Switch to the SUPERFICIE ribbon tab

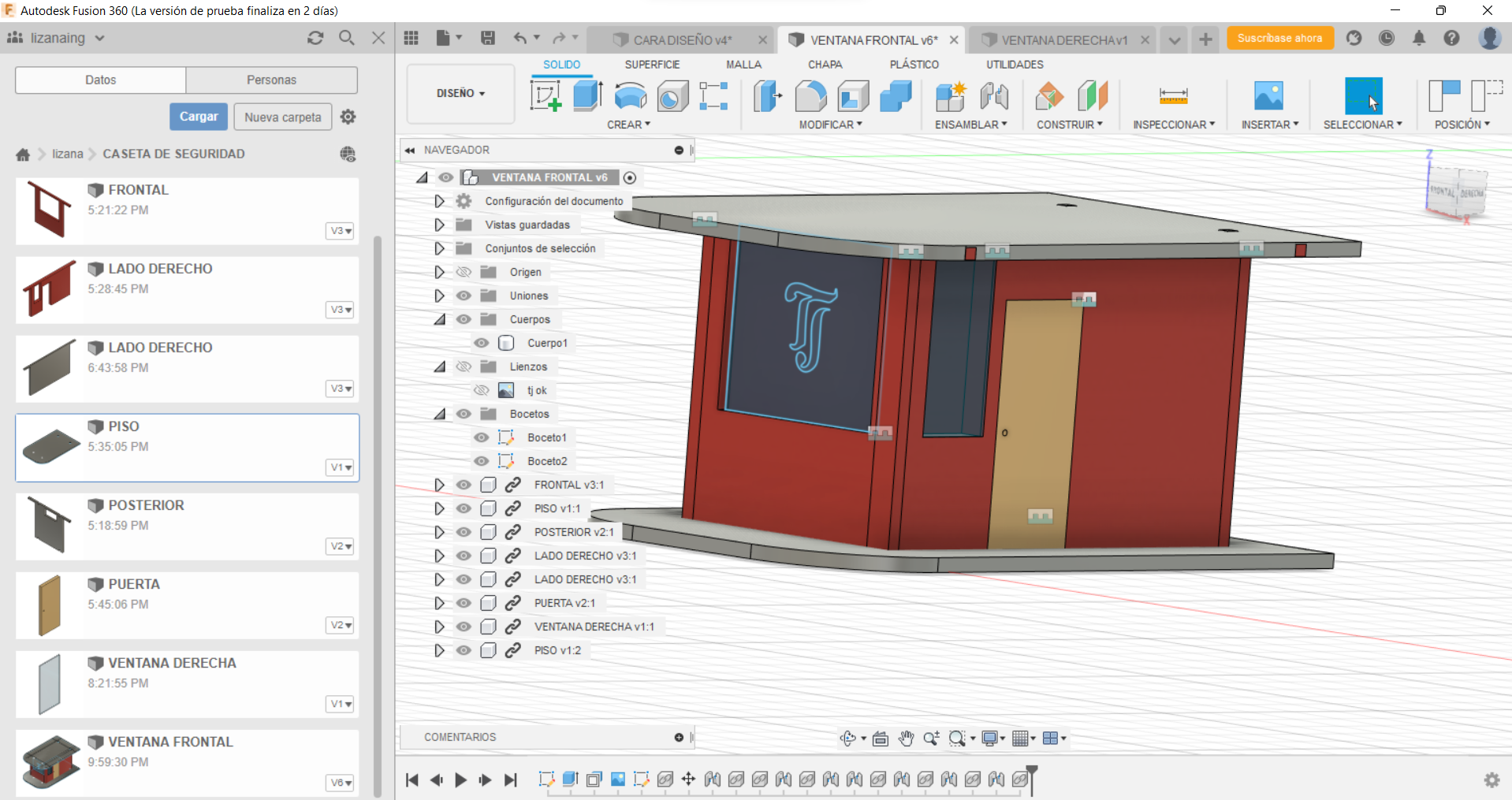[x=652, y=65]
